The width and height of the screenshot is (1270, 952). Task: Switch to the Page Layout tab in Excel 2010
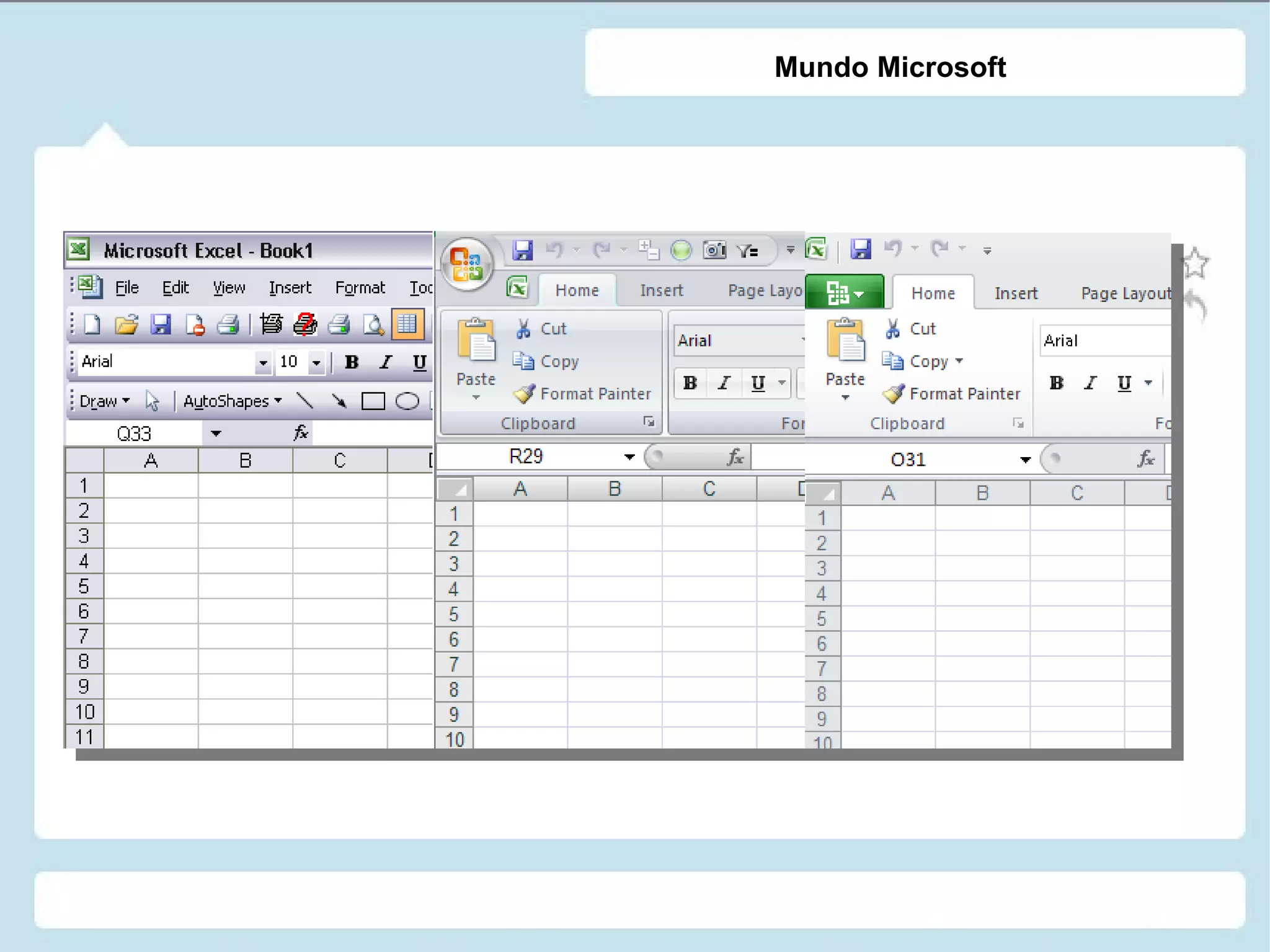(1126, 293)
